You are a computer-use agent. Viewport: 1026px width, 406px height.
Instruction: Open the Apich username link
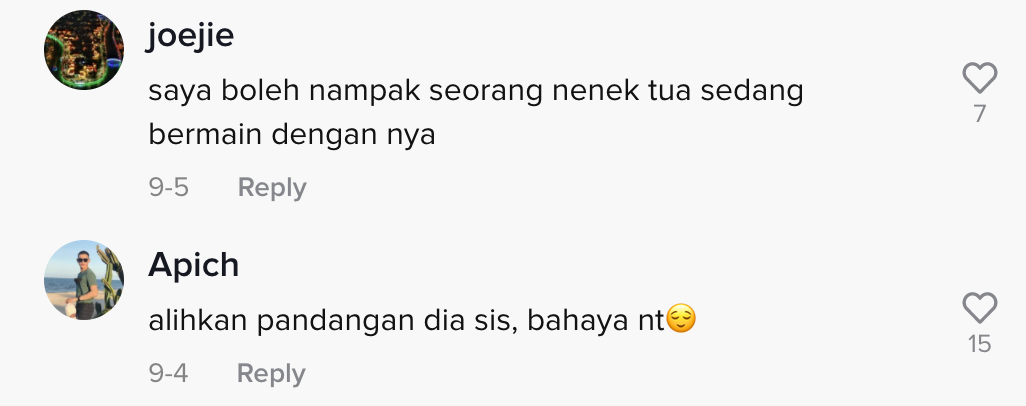(193, 266)
